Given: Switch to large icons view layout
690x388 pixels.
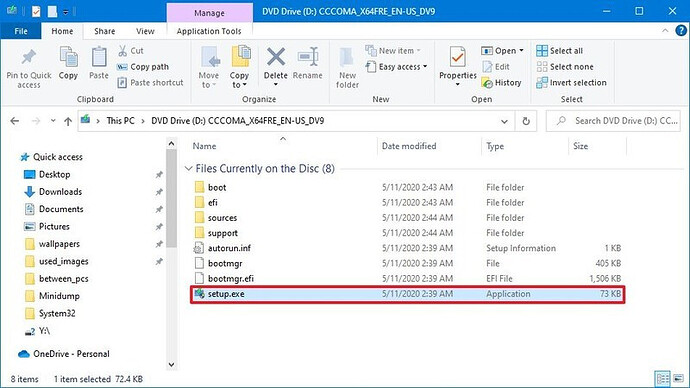Looking at the screenshot, I should (x=678, y=378).
